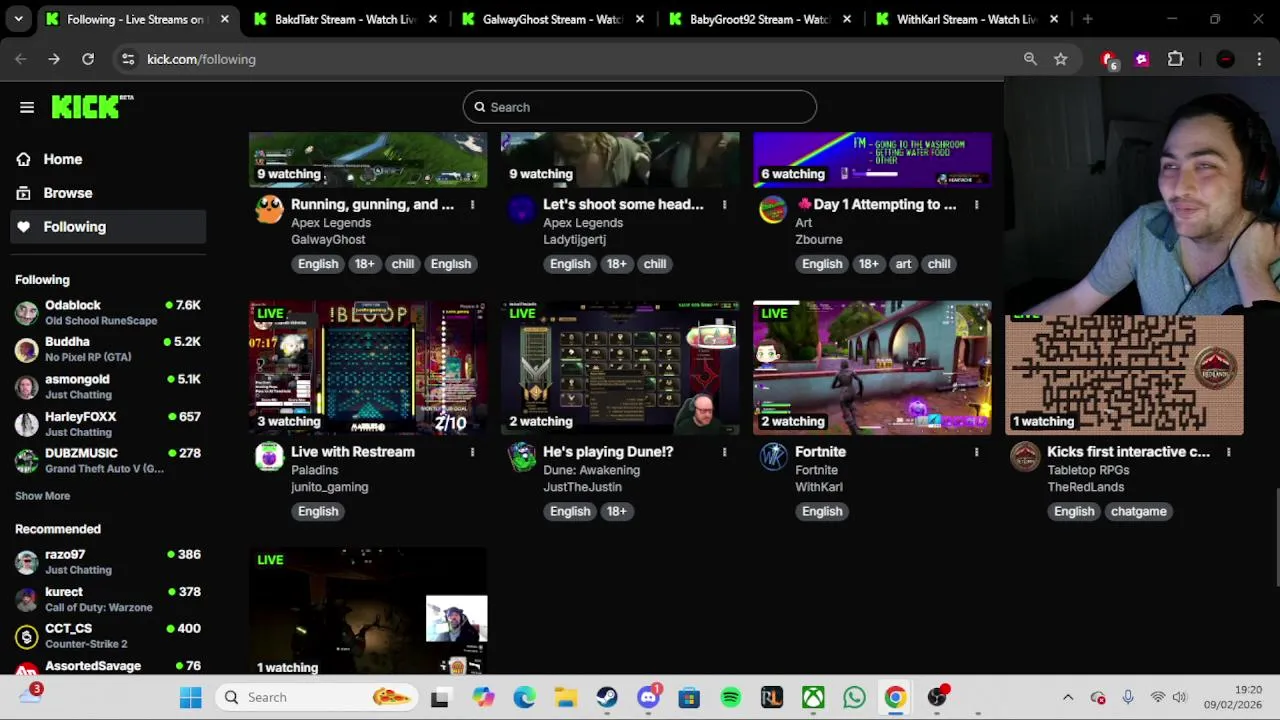
Task: Open DUBZMUSIC channel in sidebar
Action: click(x=108, y=460)
